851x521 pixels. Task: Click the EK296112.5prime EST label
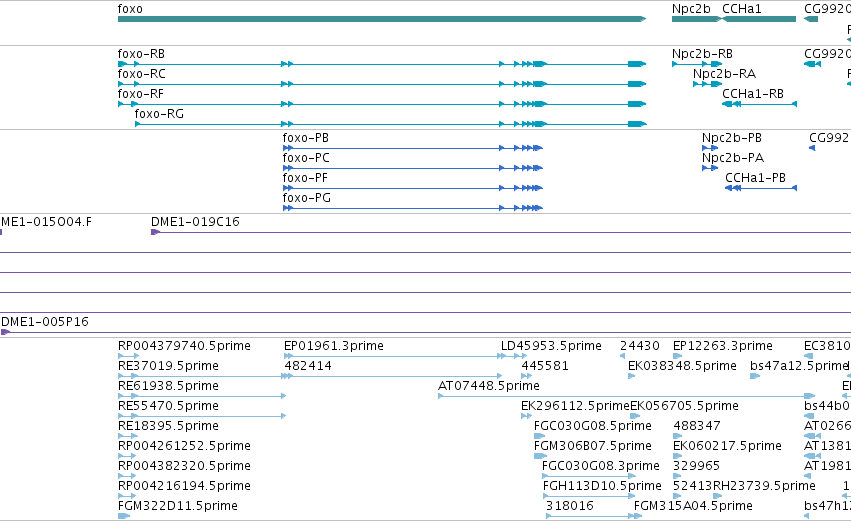point(575,406)
